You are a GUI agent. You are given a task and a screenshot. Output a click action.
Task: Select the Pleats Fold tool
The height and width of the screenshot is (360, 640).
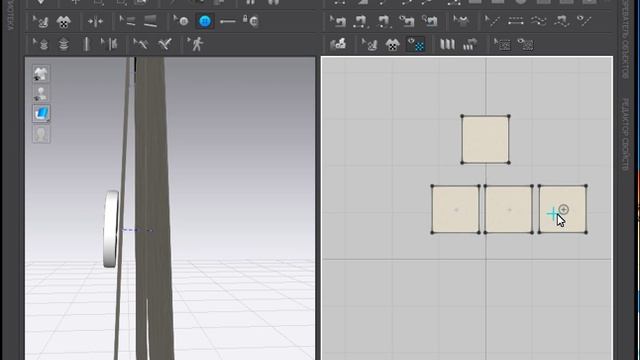447,44
